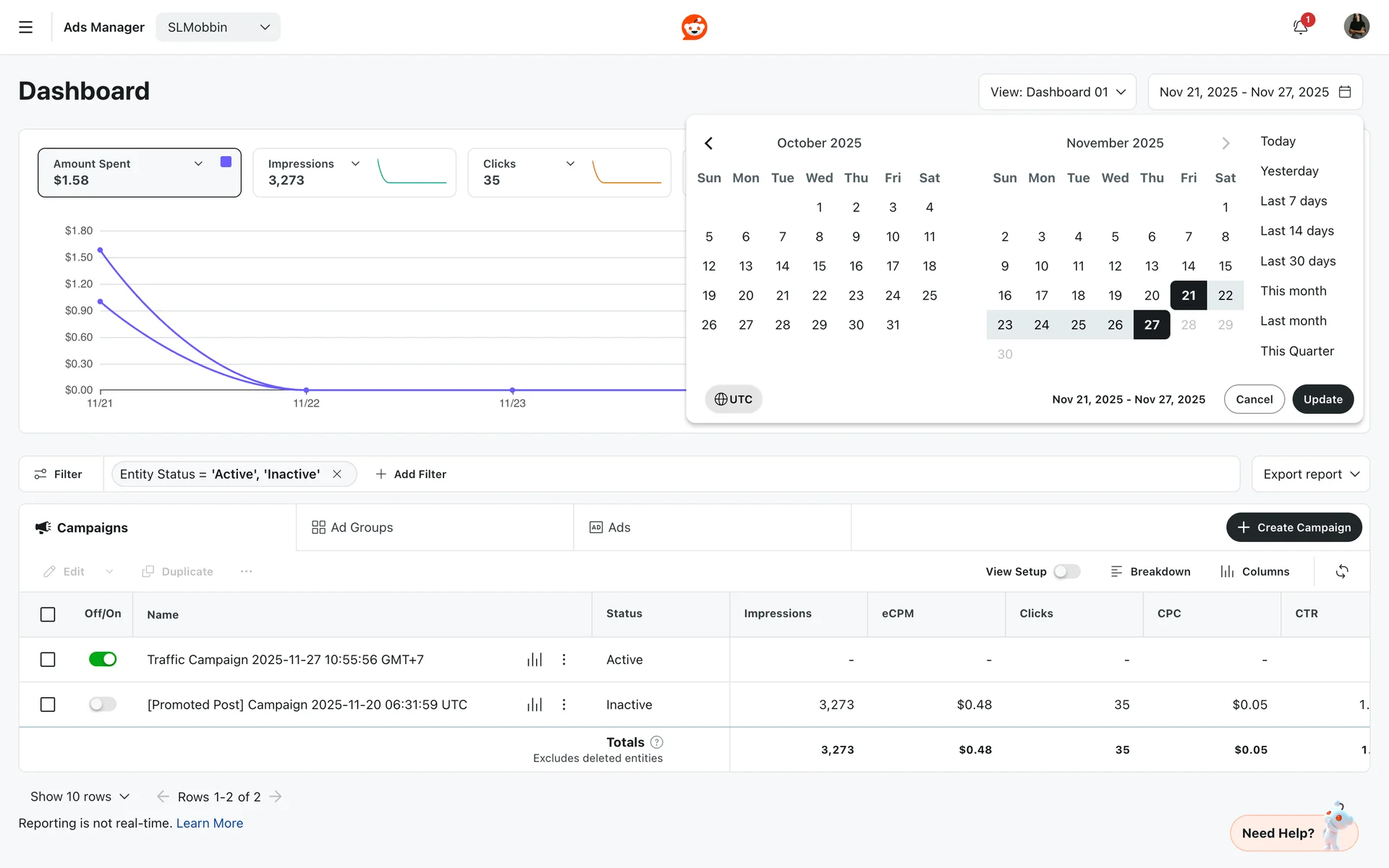Screen dimensions: 1389x868
Task: Open the SLMobbin account dropdown
Action: [218, 27]
